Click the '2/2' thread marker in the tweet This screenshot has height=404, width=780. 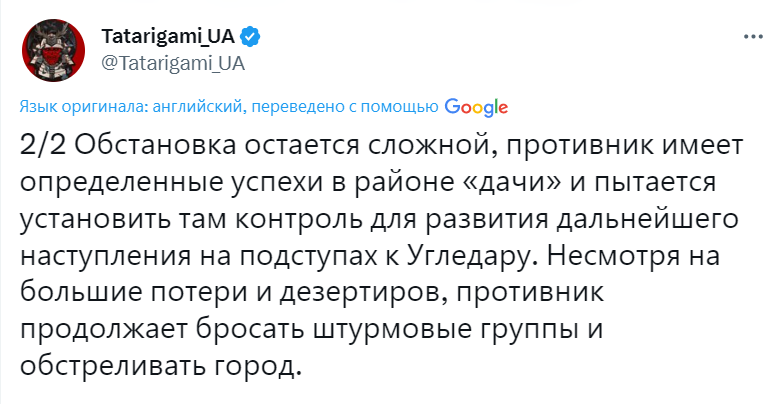click(42, 144)
